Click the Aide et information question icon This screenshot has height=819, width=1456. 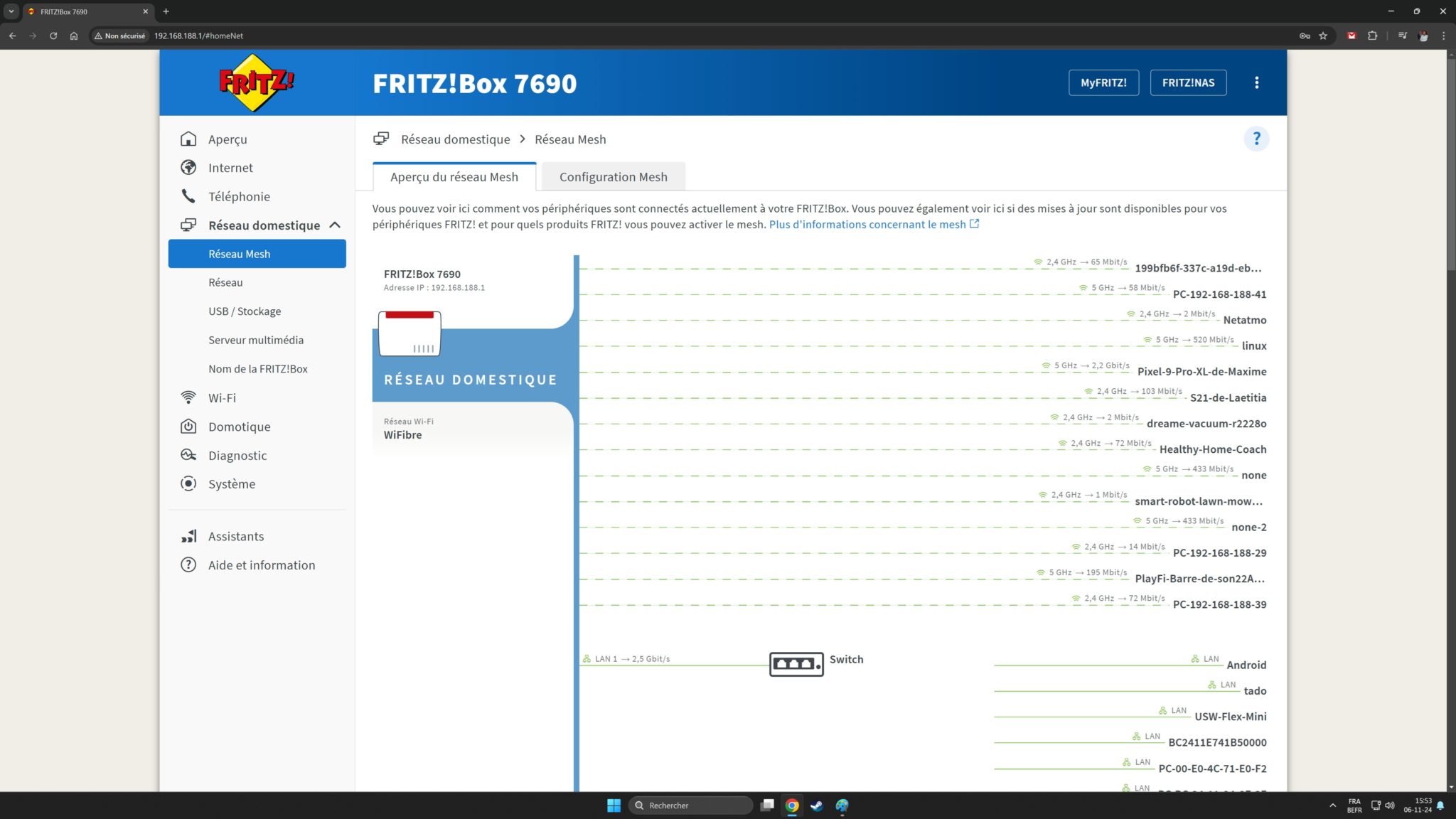click(x=188, y=564)
